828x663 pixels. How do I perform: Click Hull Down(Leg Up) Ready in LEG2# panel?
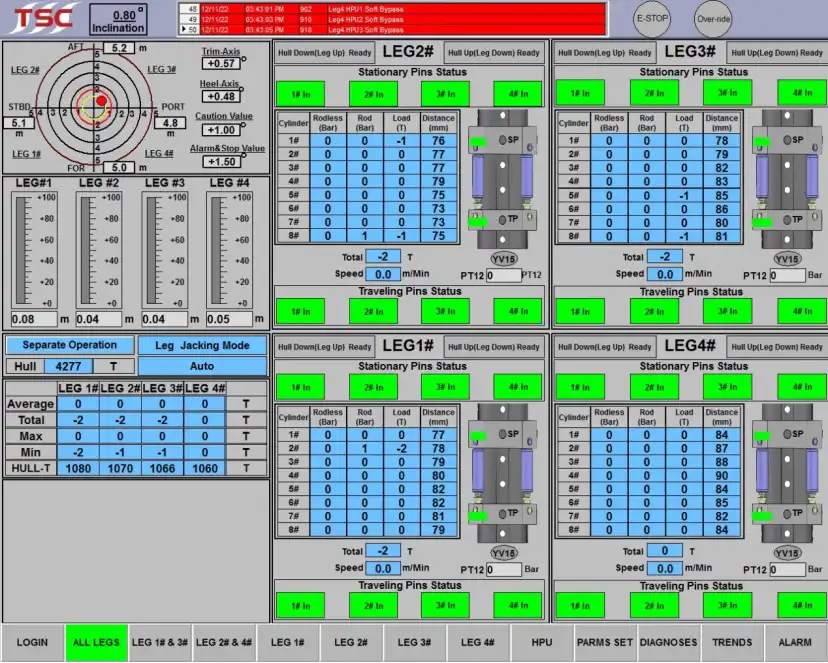(324, 53)
